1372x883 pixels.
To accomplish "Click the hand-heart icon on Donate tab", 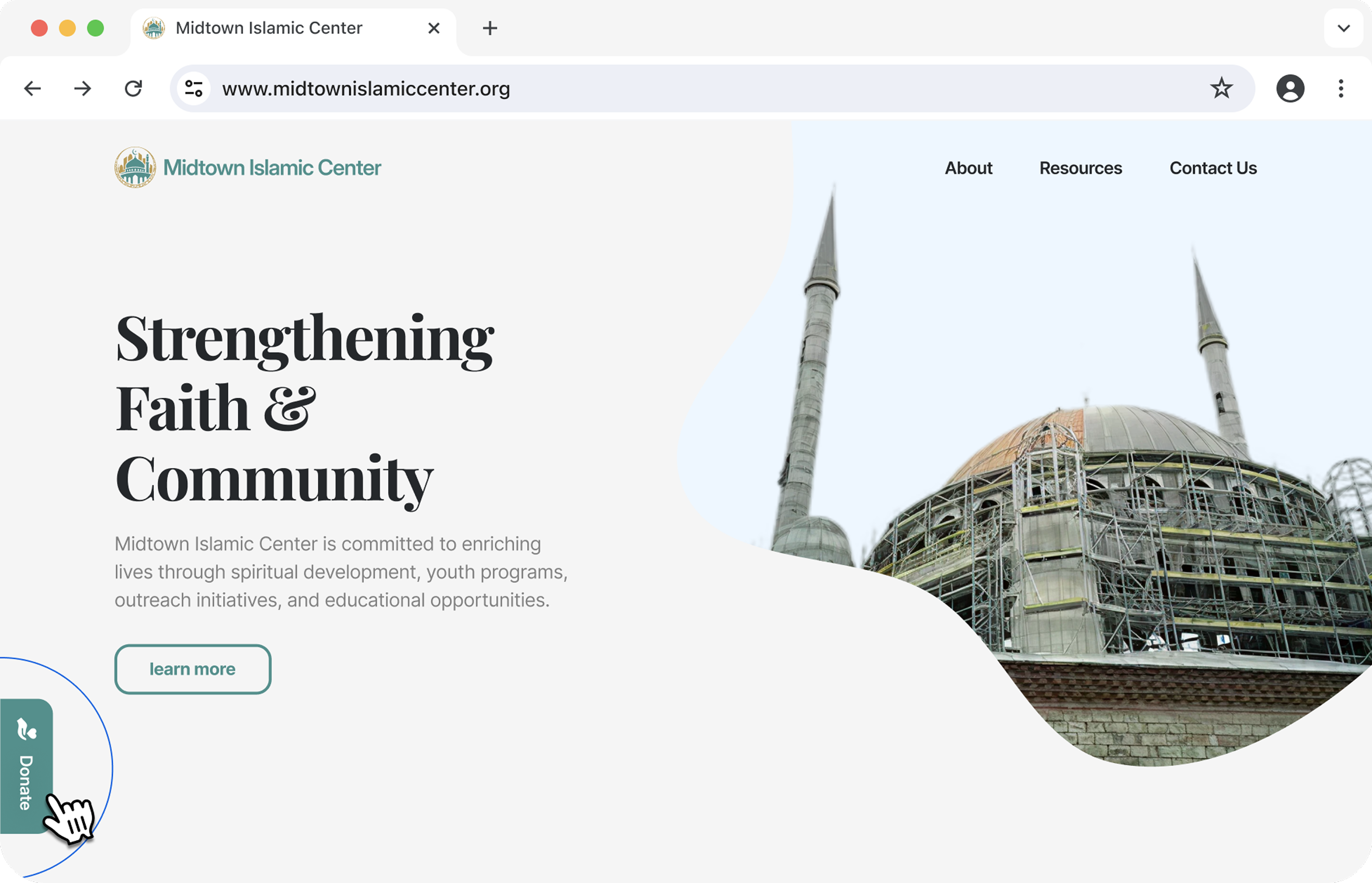I will [26, 730].
